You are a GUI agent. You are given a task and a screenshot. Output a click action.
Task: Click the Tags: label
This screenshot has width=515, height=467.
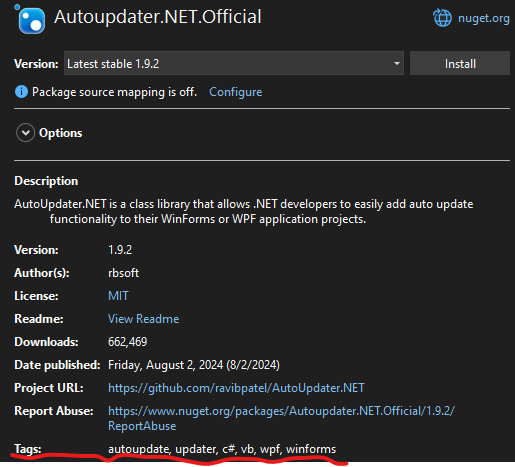coord(28,449)
